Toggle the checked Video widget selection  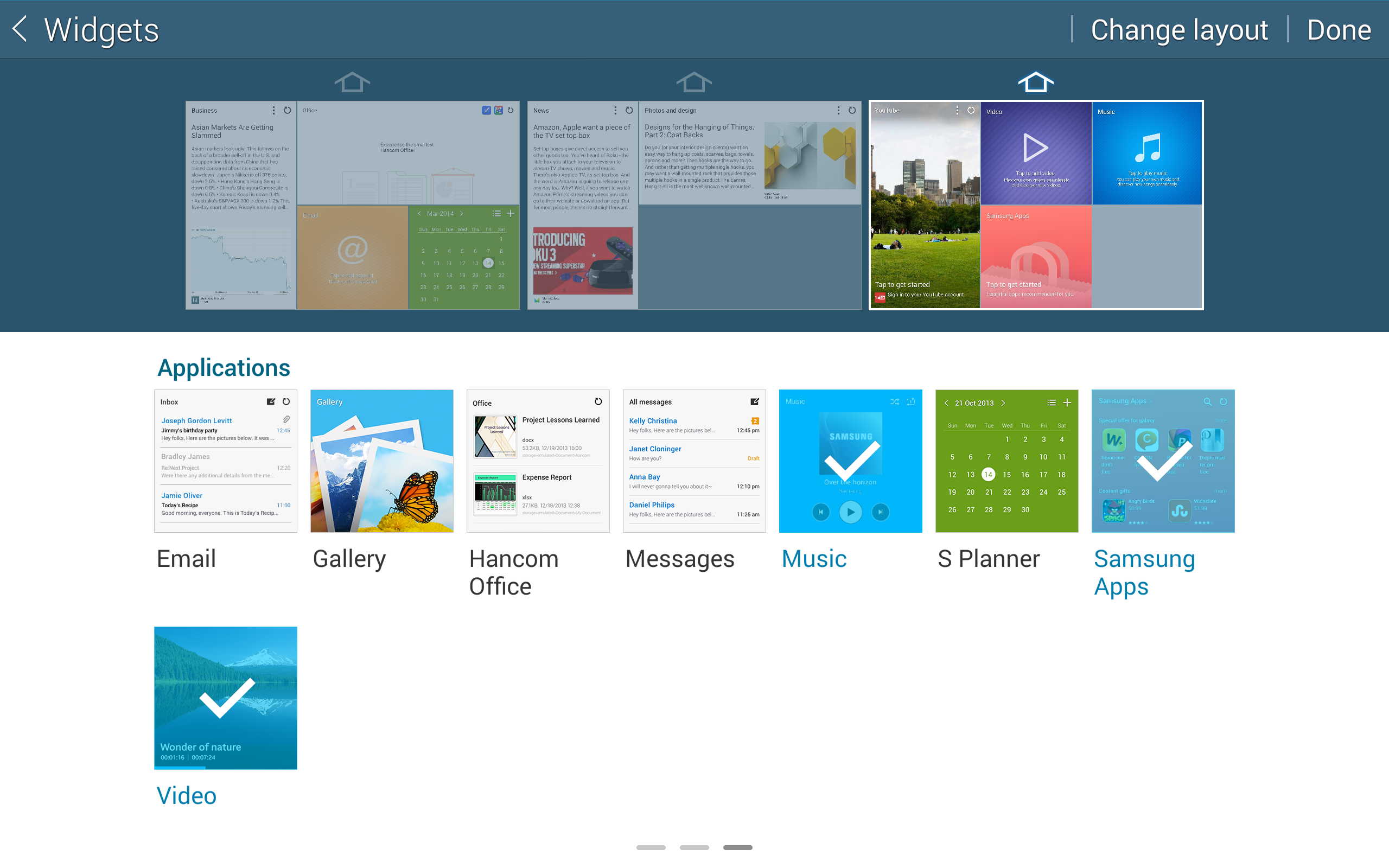coord(226,698)
